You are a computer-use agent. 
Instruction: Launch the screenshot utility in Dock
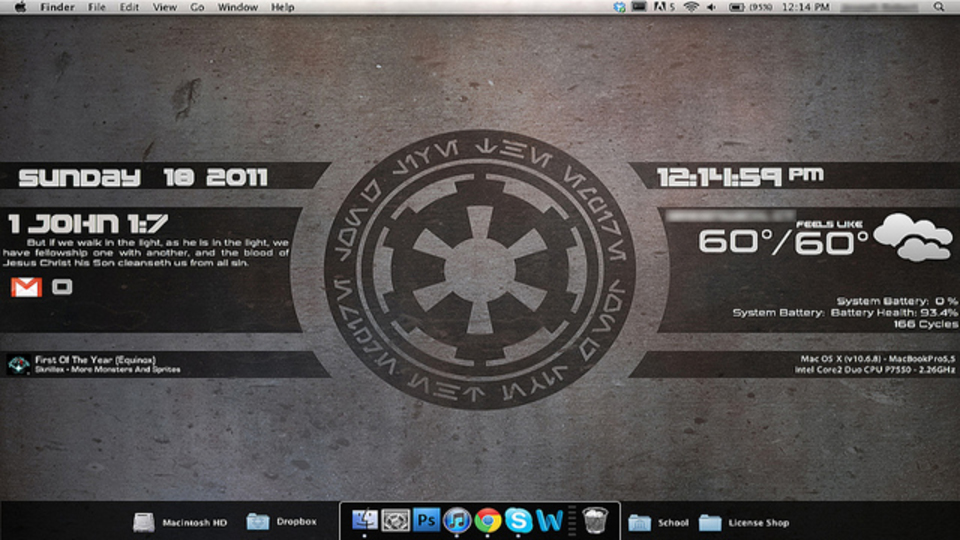pyautogui.click(x=396, y=520)
